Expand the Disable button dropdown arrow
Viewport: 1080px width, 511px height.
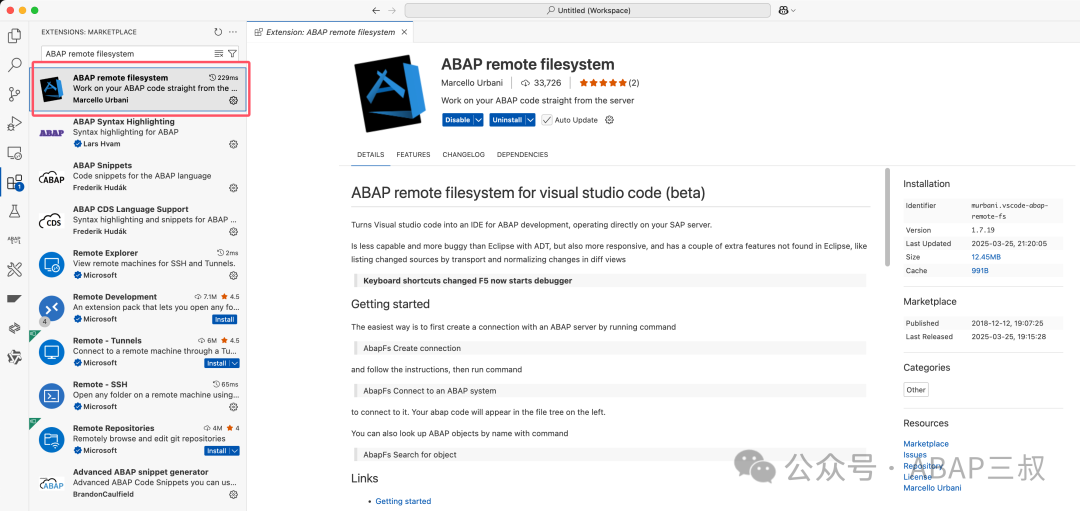(478, 120)
